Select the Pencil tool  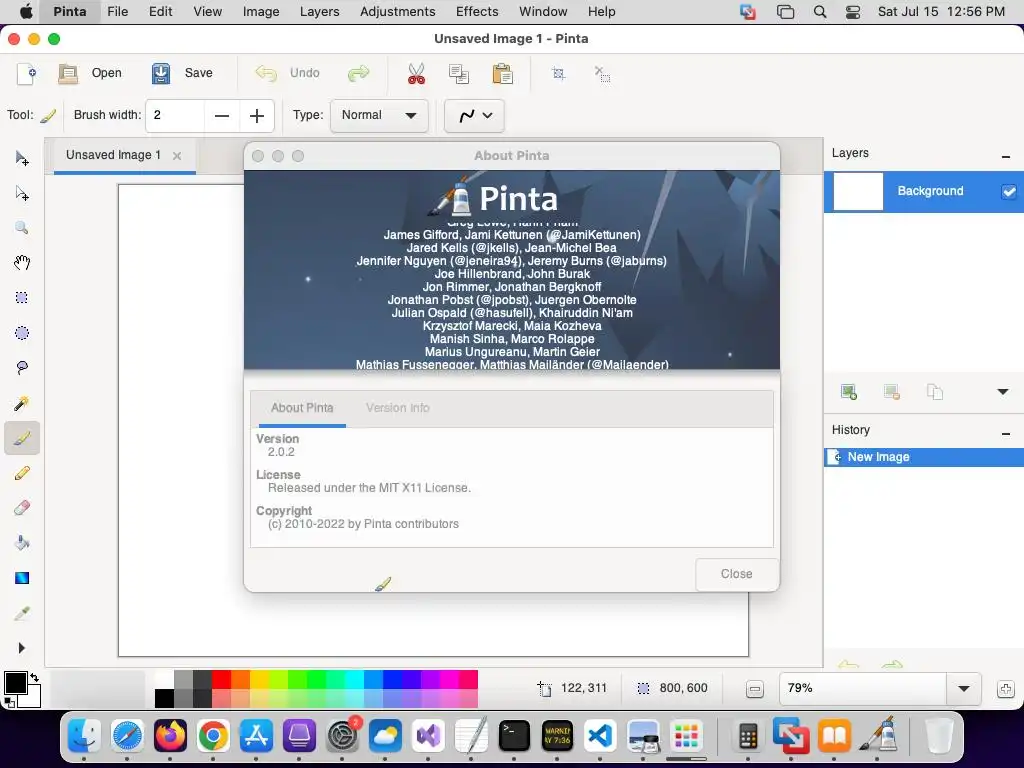pyautogui.click(x=22, y=473)
